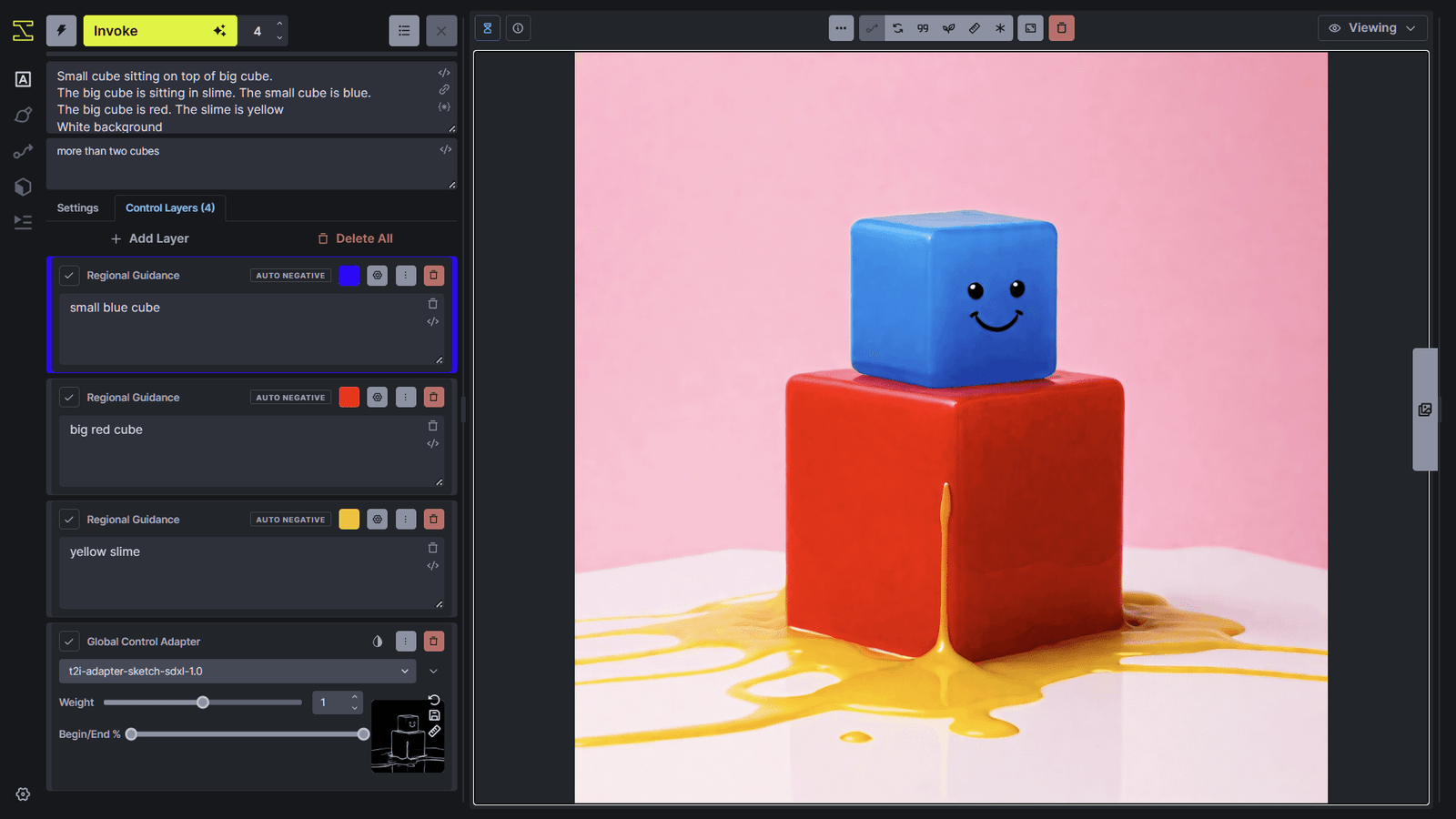Image resolution: width=1456 pixels, height=819 pixels.
Task: Open the t2i-adapter-sketch-sdxl-1.0 model dropdown
Action: (x=238, y=671)
